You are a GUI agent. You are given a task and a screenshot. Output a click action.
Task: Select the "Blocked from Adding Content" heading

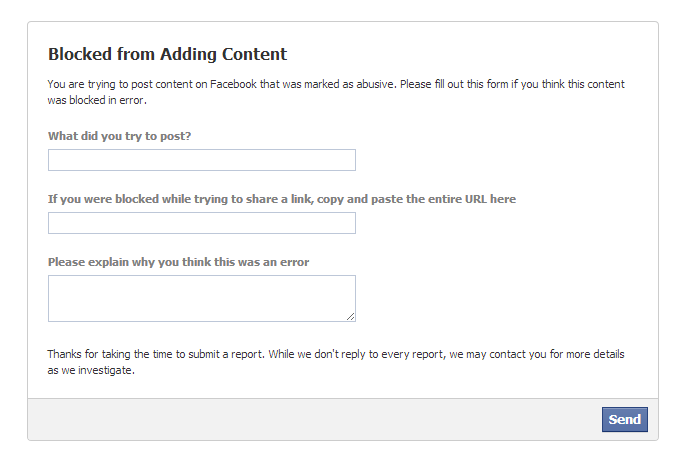tap(167, 54)
